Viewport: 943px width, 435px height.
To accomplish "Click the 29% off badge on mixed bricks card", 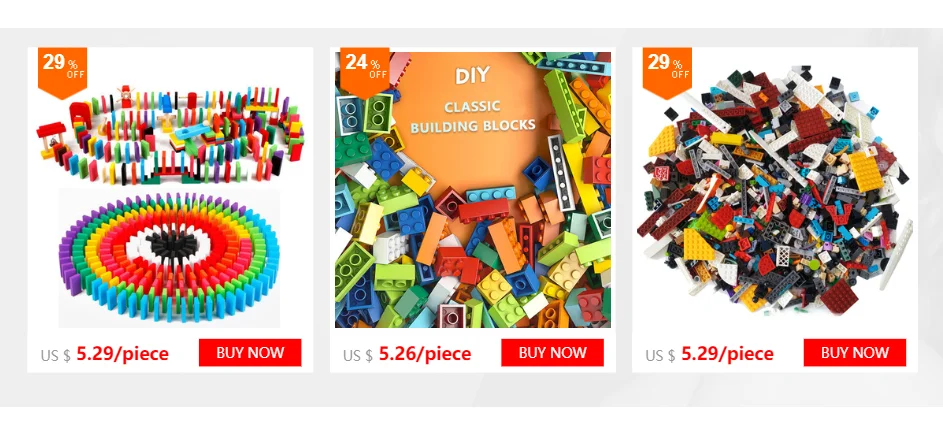I will [668, 72].
